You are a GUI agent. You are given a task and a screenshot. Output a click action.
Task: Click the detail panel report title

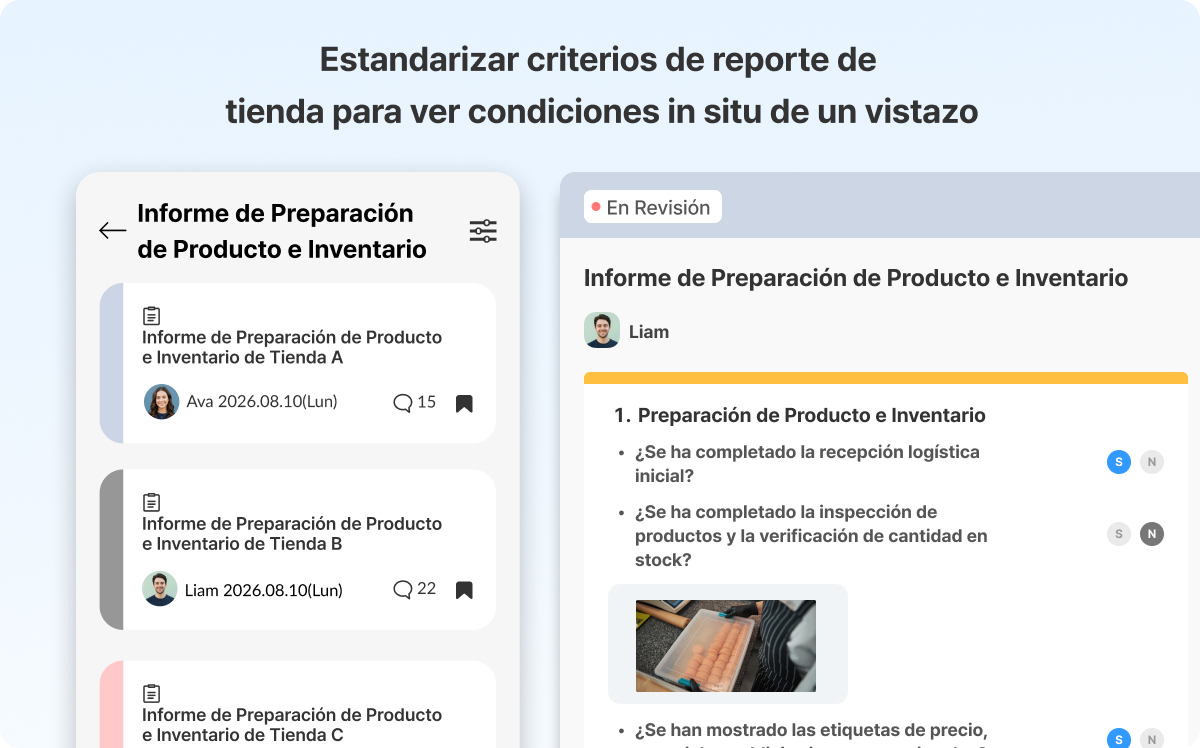pos(856,278)
